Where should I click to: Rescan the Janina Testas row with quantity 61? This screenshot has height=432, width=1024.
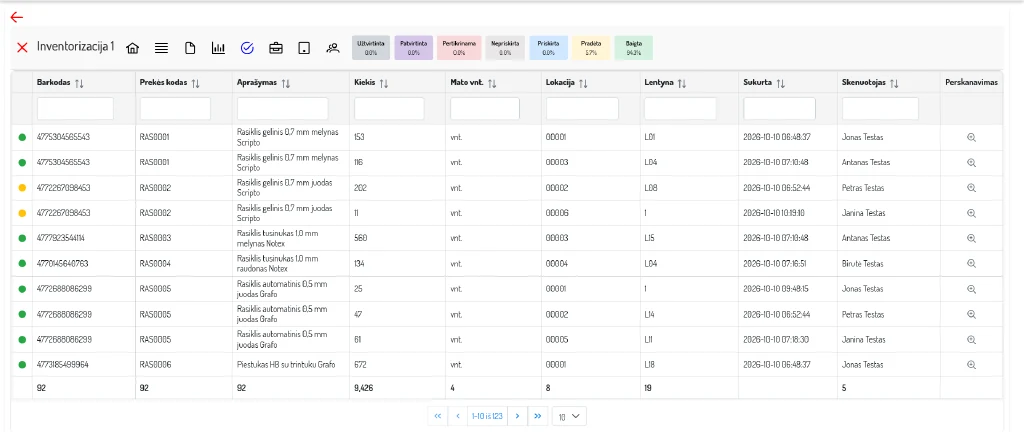(x=971, y=339)
